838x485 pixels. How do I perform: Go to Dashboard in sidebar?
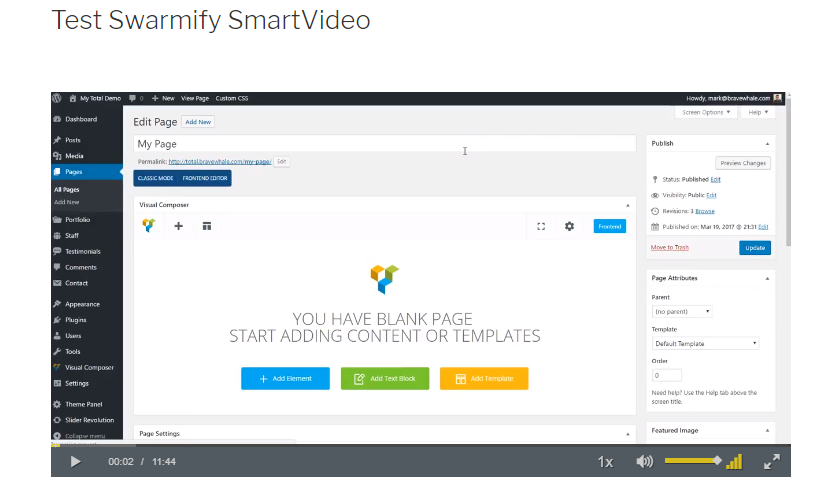pos(81,119)
